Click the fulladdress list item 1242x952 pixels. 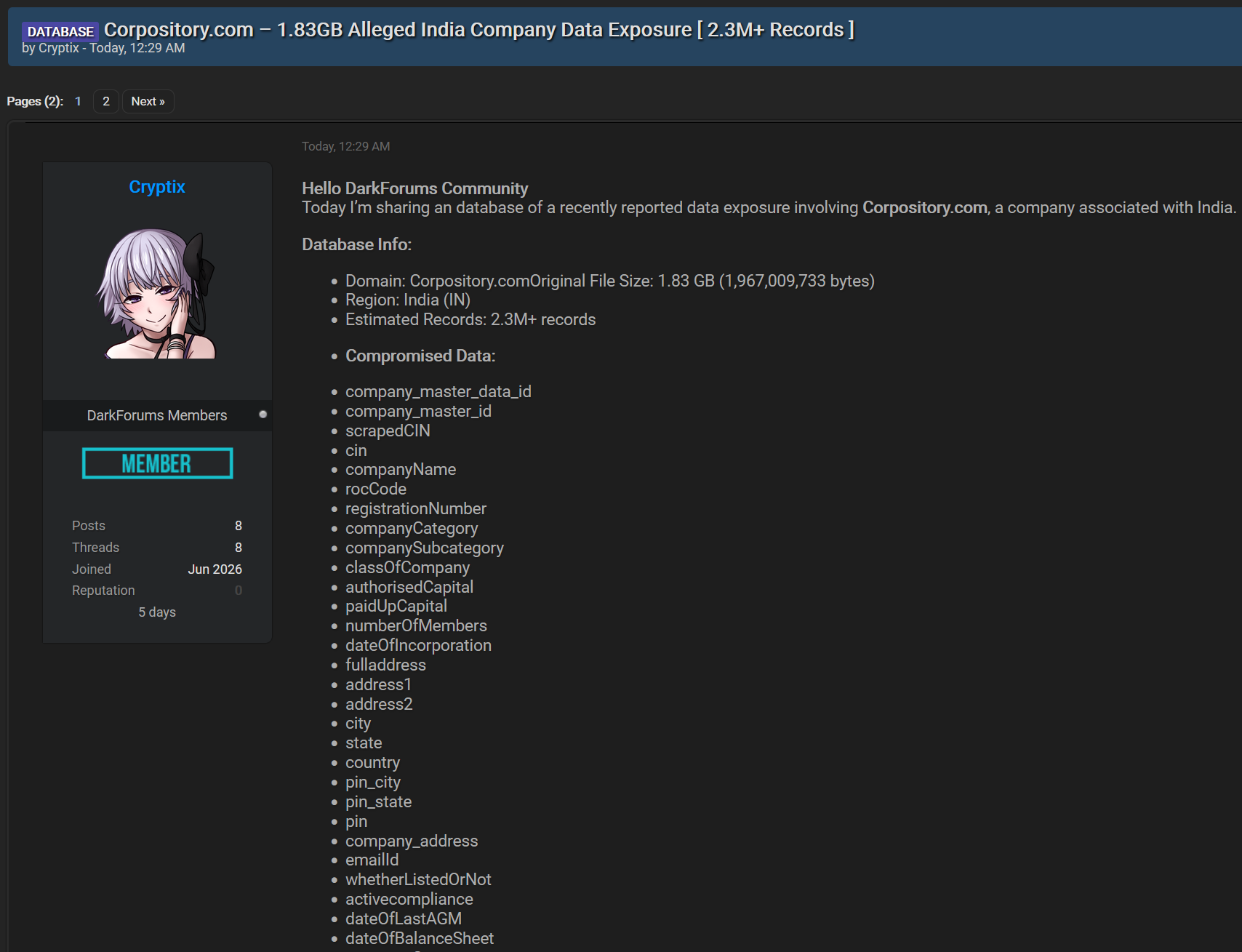(x=386, y=665)
